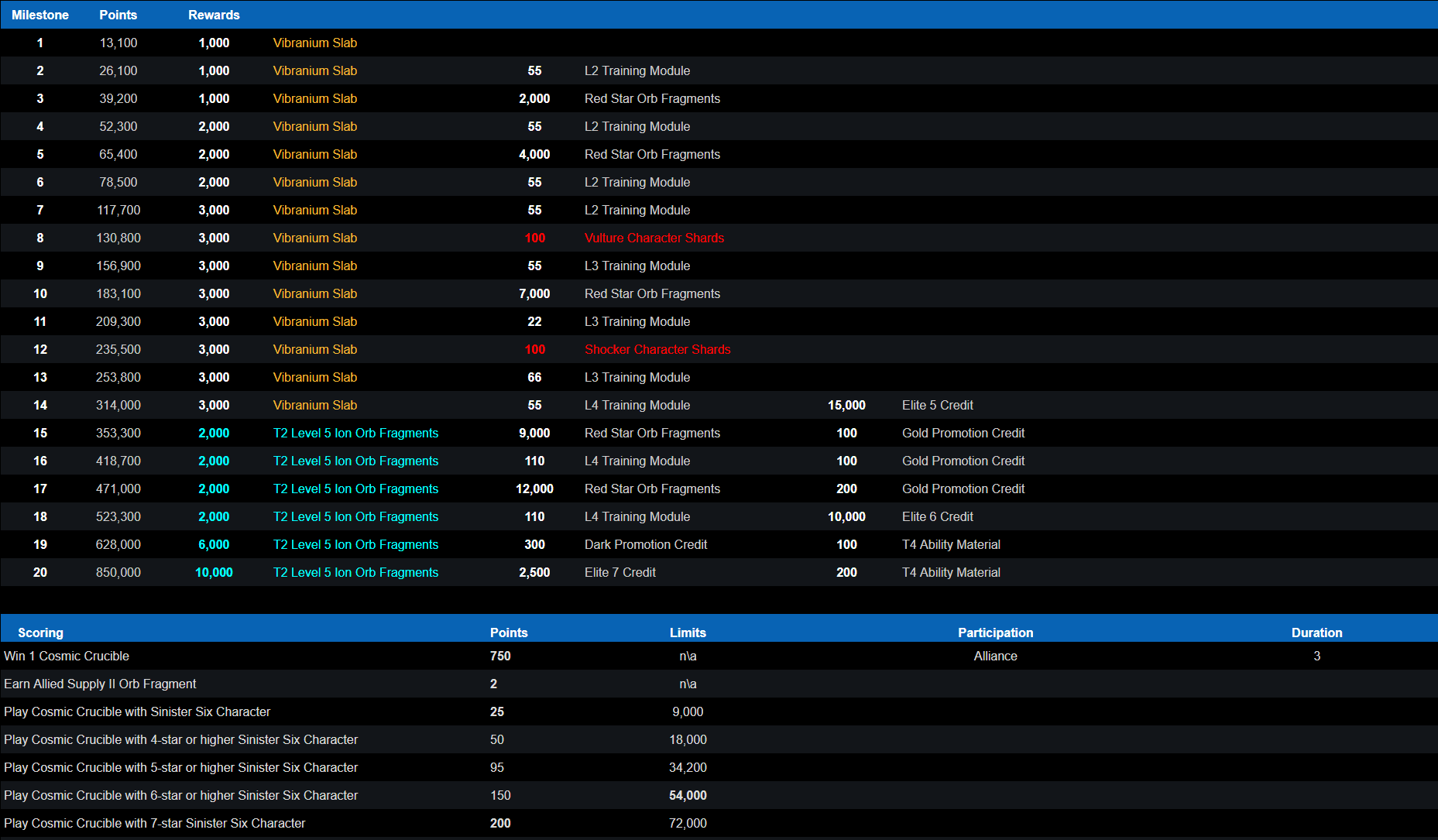This screenshot has height=840, width=1438.
Task: Click the 72,000 limit value
Action: [688, 823]
